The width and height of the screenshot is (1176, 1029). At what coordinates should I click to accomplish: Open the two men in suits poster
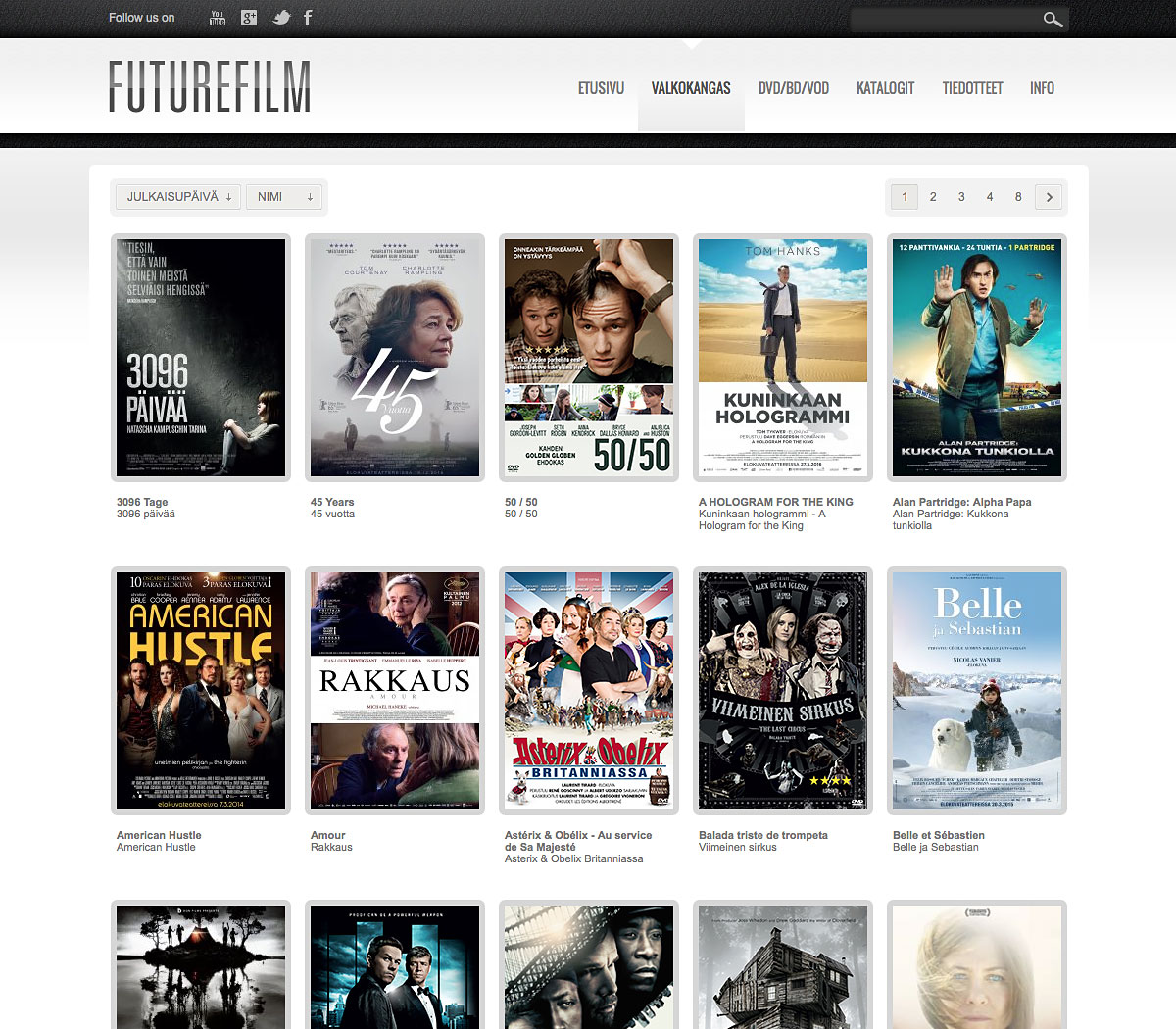pos(395,964)
